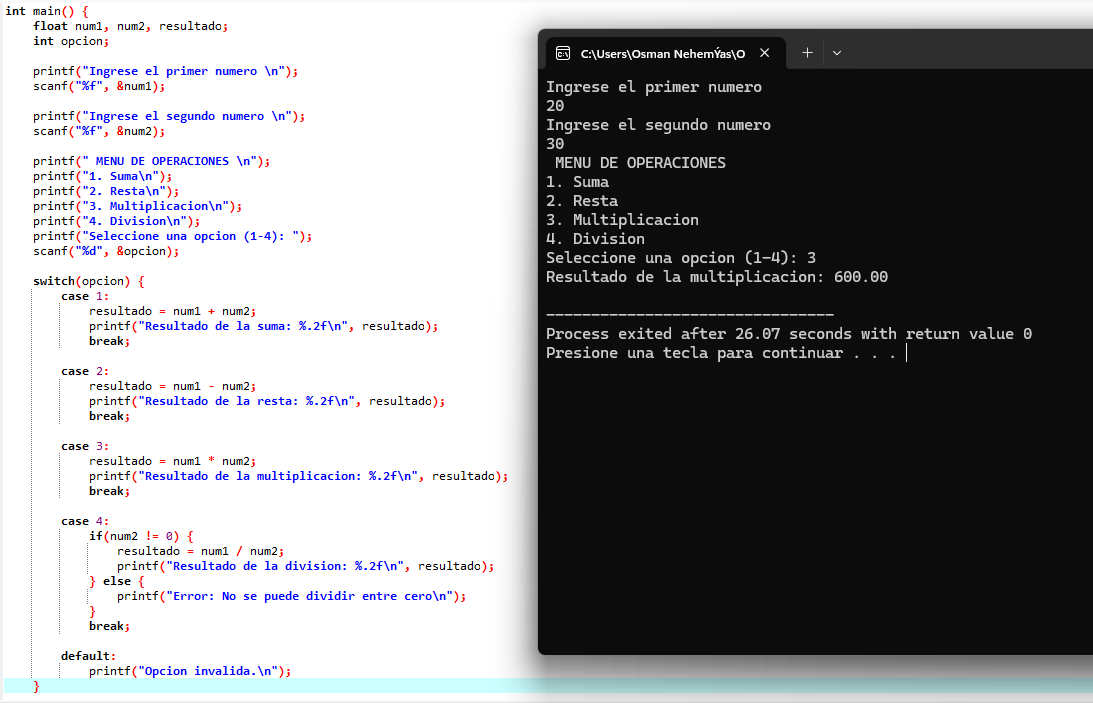Open a new terminal tab with plus button
Screen dimensions: 1093x703
pyautogui.click(x=807, y=53)
